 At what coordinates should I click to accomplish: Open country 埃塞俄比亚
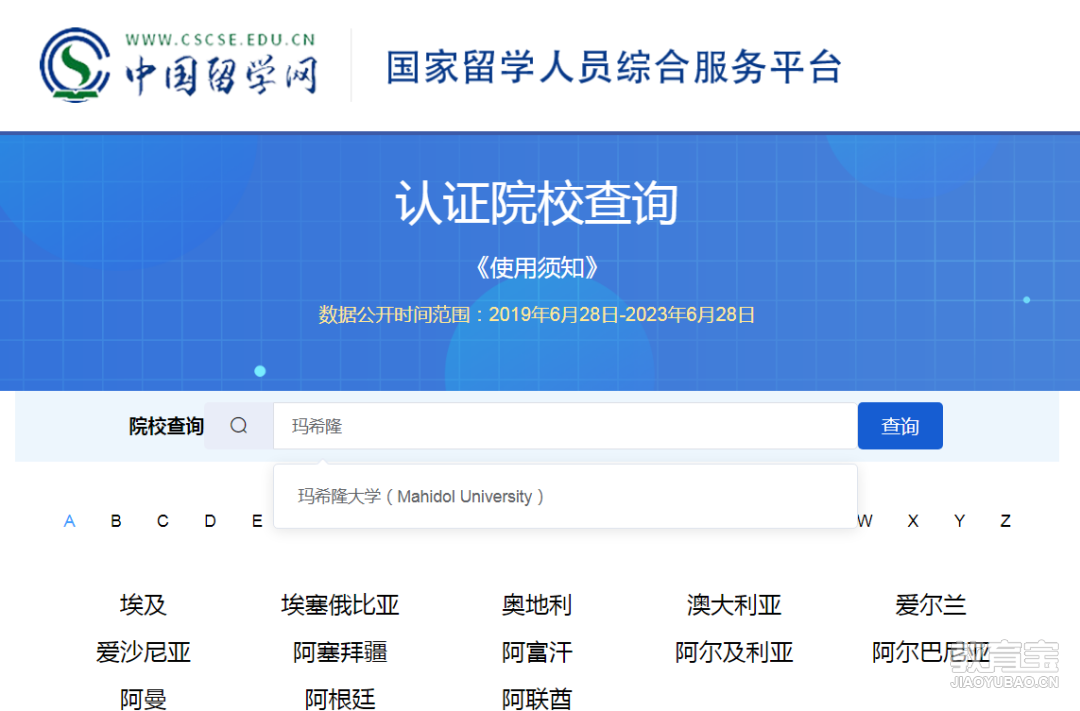340,605
